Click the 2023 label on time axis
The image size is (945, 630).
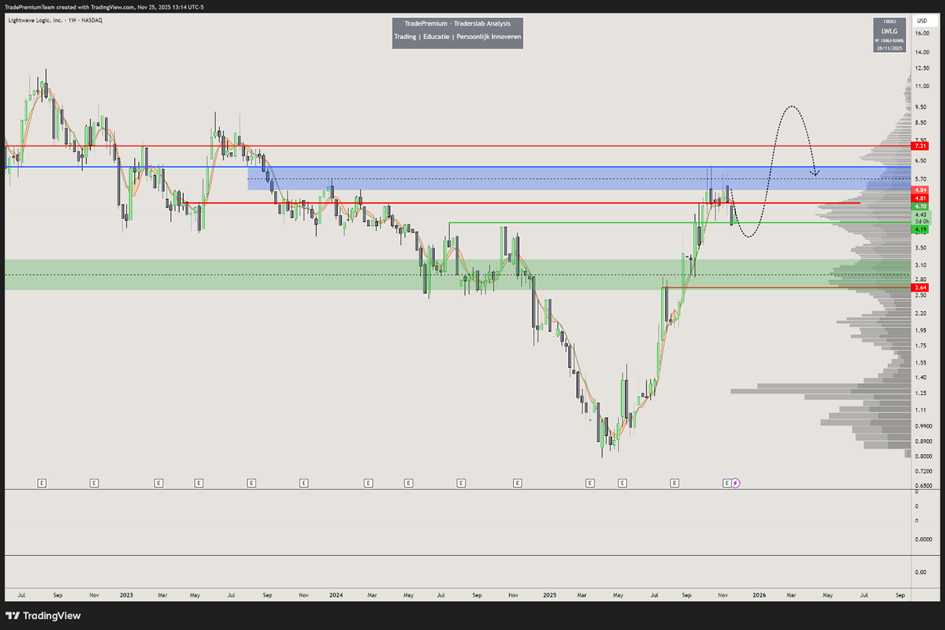(x=126, y=595)
